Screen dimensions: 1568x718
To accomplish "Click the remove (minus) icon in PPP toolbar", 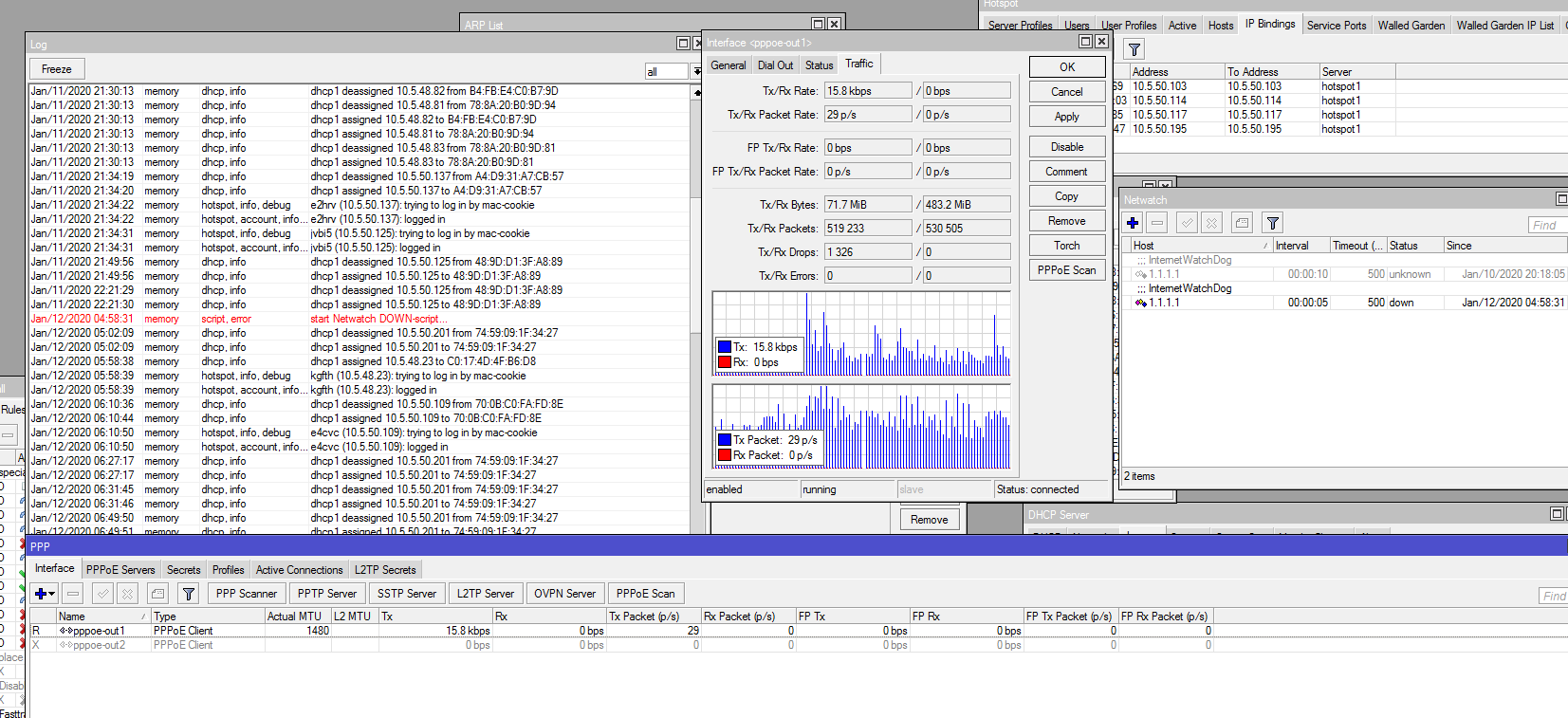I will click(74, 594).
